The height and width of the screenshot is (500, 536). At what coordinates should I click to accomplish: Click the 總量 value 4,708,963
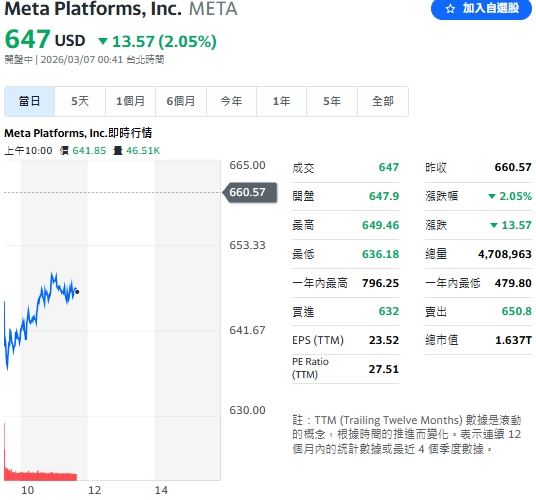(505, 254)
